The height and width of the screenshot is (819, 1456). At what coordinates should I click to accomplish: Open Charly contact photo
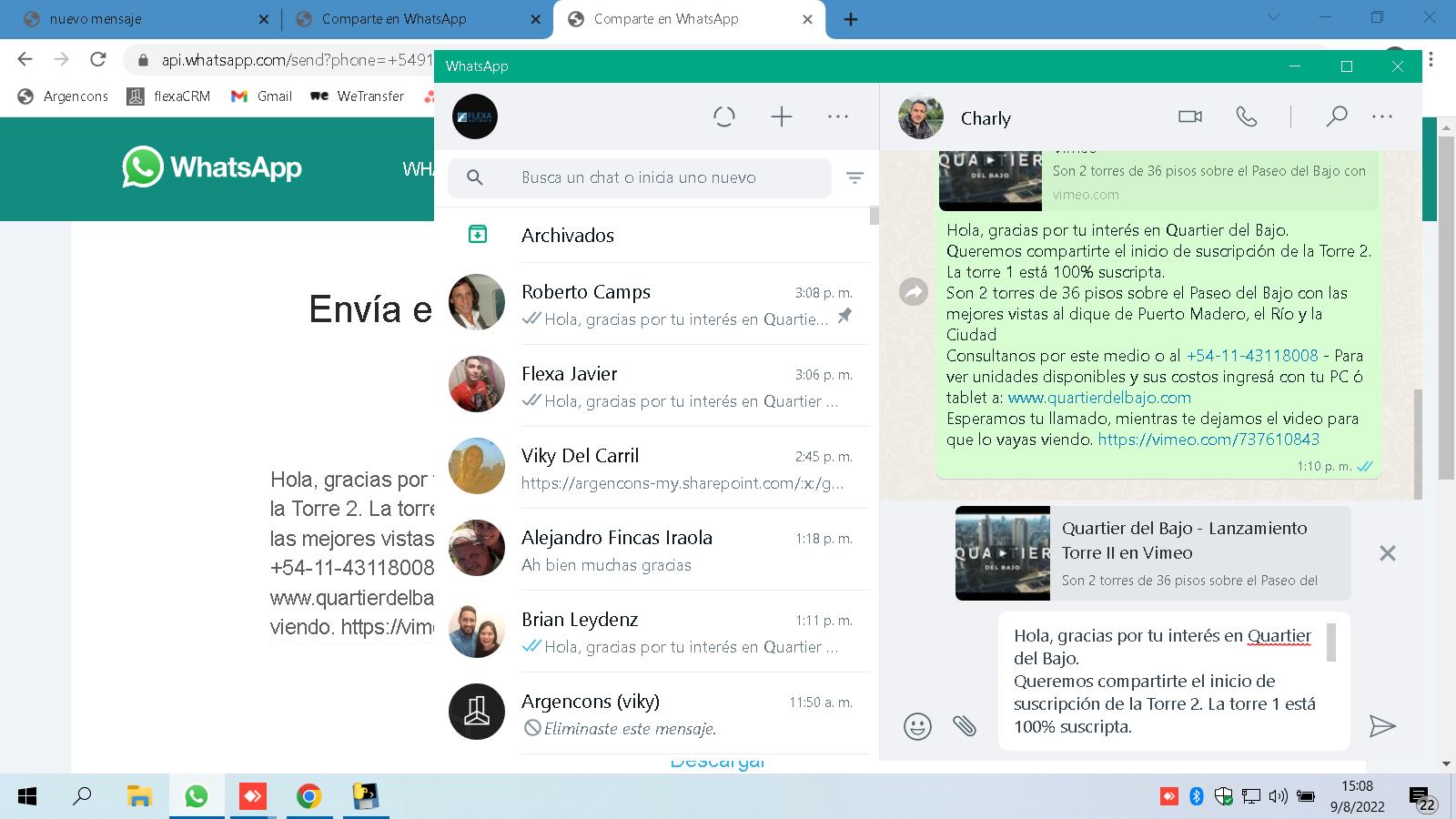[921, 116]
